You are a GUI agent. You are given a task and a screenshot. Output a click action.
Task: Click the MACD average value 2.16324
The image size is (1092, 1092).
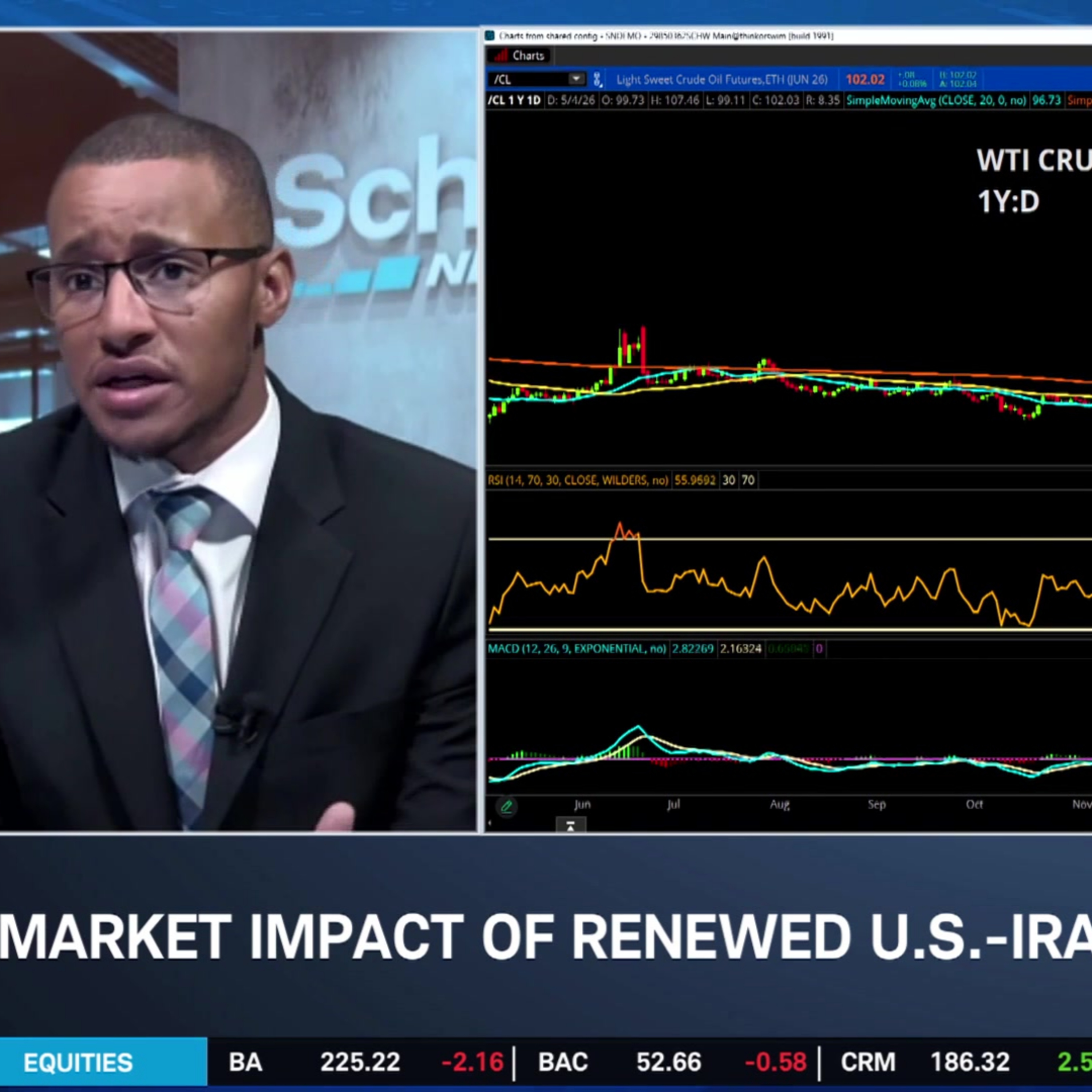coord(740,649)
